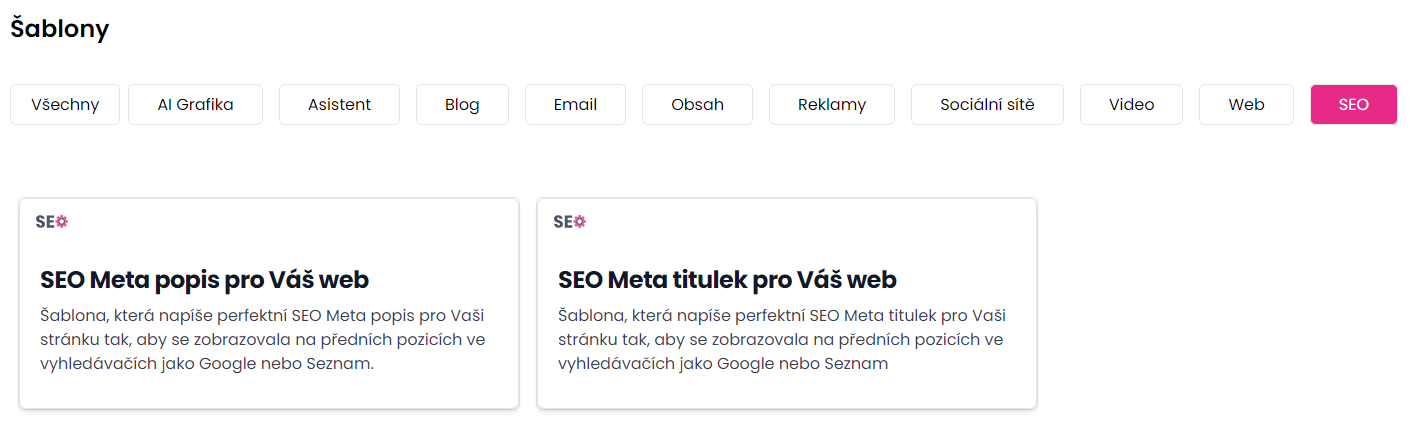Show all templates with Všechny filter
This screenshot has height=429, width=1413.
click(x=65, y=104)
